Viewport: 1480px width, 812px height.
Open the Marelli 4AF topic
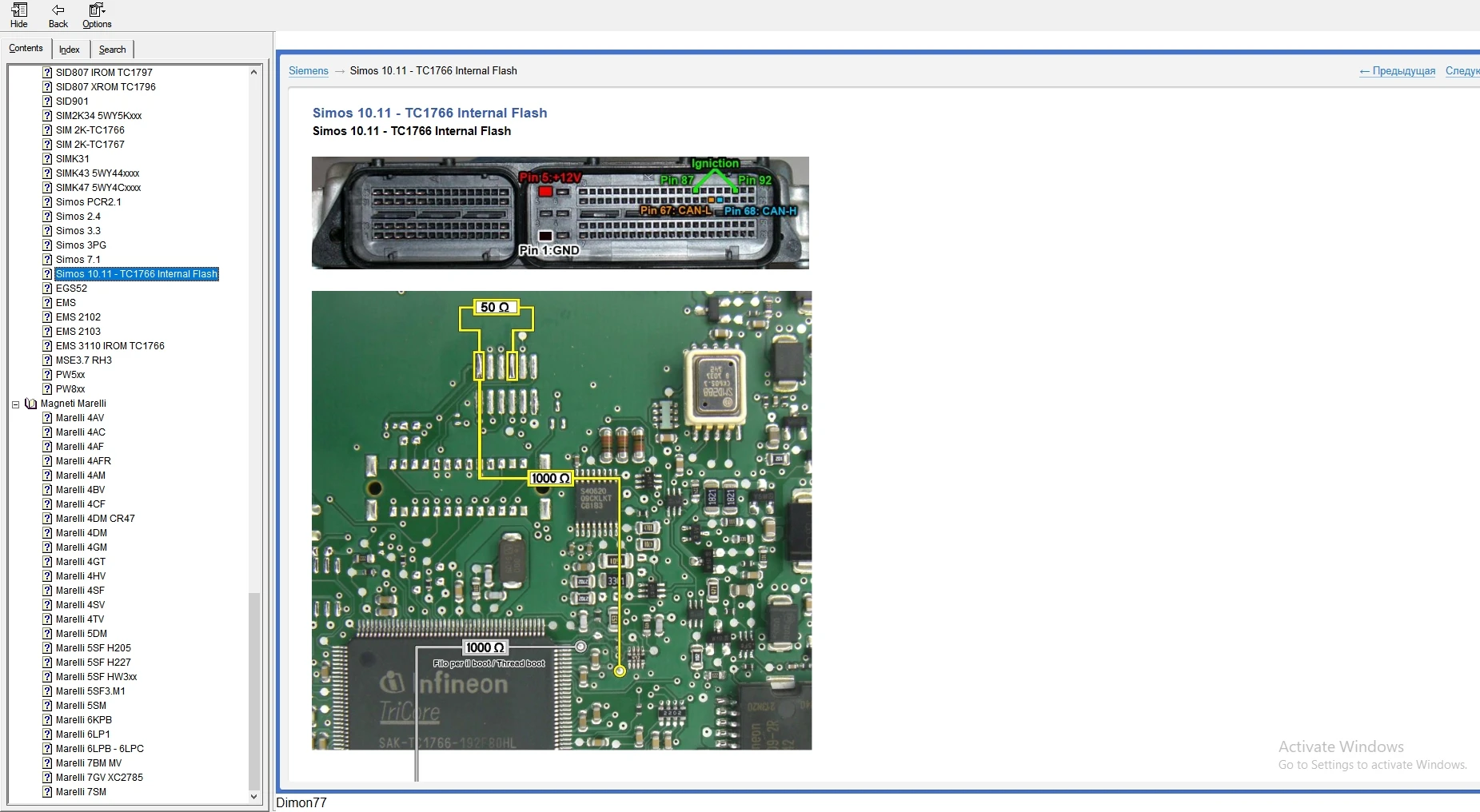pos(80,447)
